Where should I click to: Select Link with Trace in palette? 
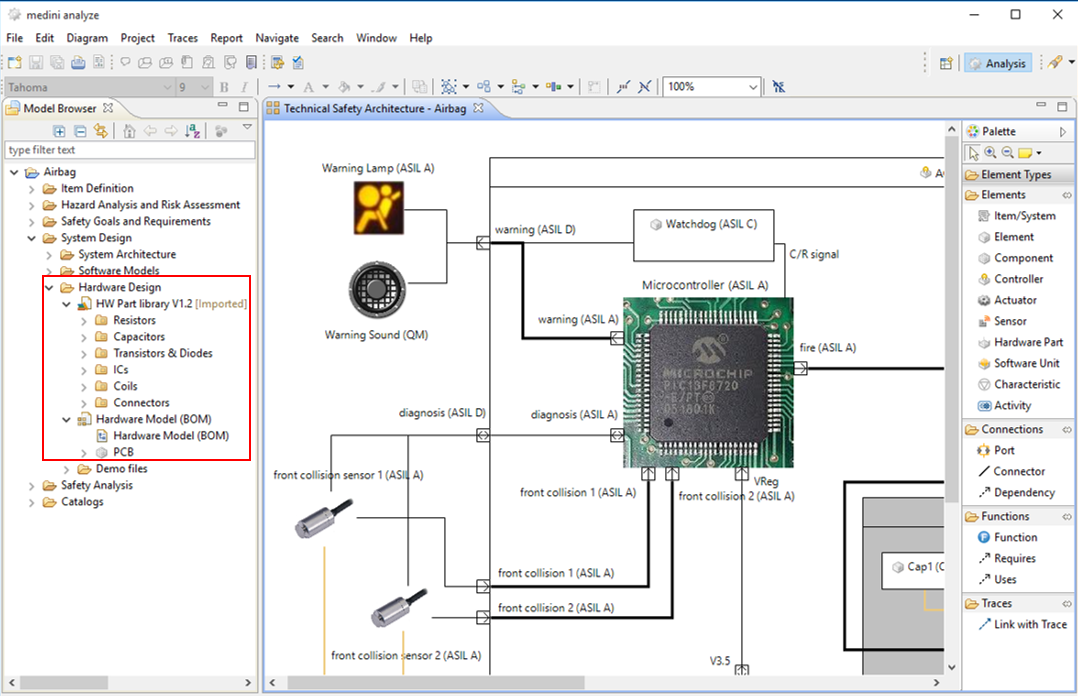pyautogui.click(x=1030, y=624)
